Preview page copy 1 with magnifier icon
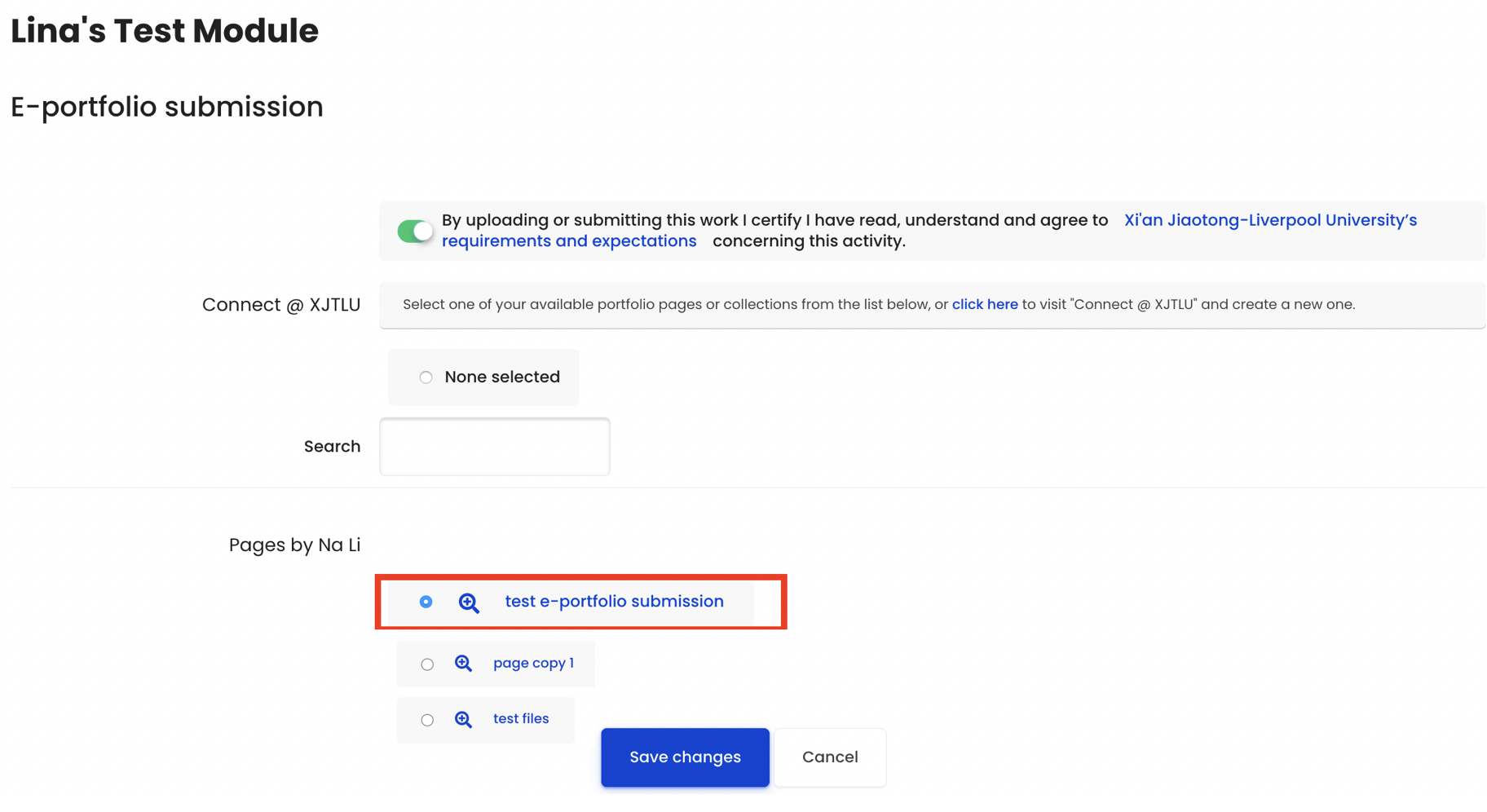 [463, 664]
